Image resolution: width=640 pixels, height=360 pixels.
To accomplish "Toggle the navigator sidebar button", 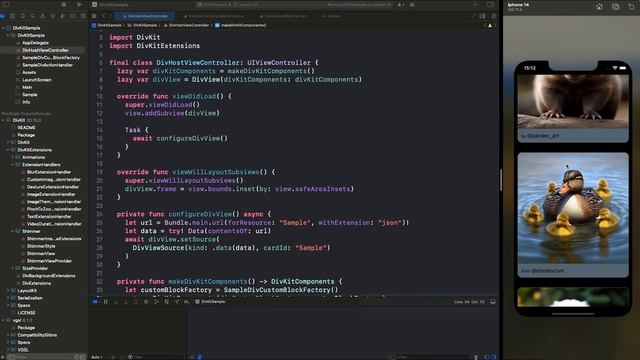I will point(6,4).
